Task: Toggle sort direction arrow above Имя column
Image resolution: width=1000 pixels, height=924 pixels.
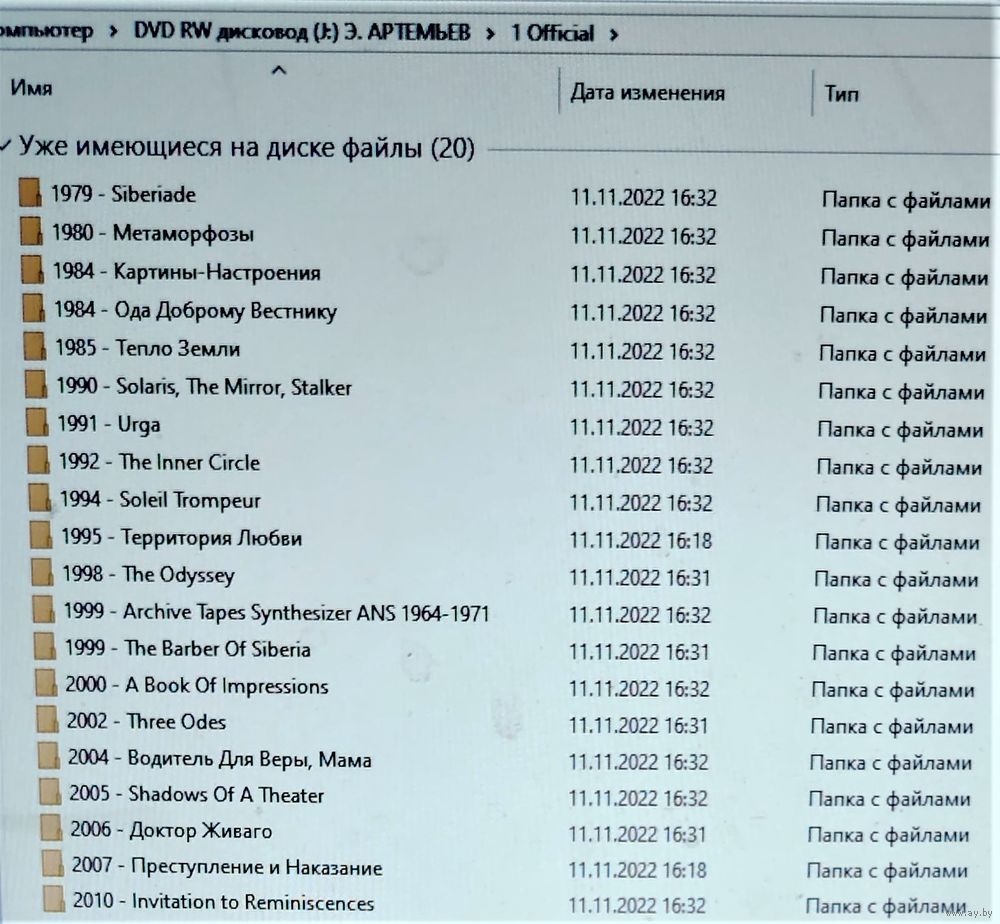Action: tap(279, 70)
